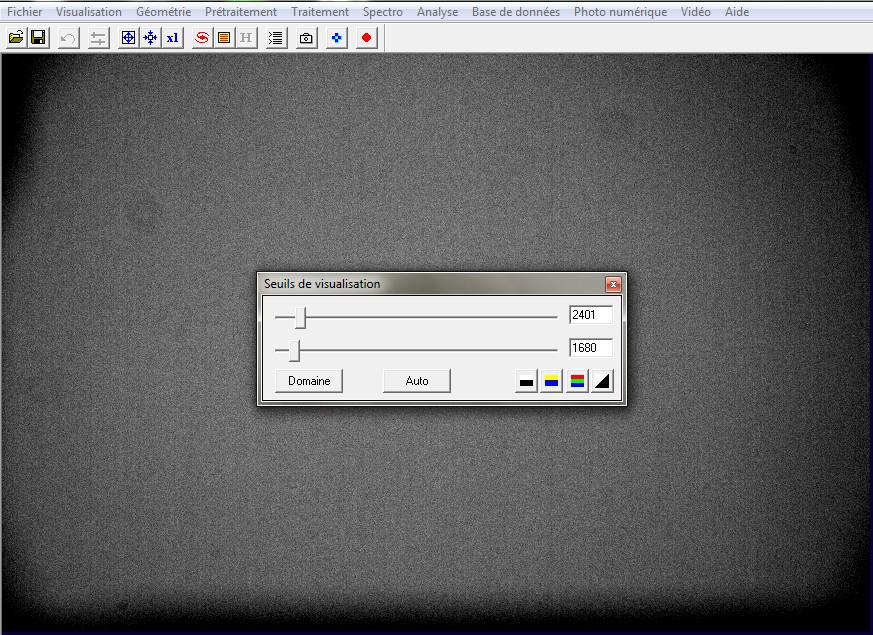Click the greyed sliders settings icon
Viewport: 873px width, 635px height.
pyautogui.click(x=99, y=38)
